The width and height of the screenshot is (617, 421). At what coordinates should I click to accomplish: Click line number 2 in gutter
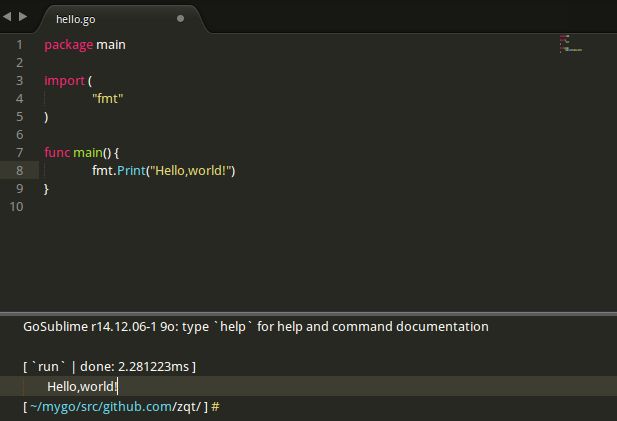point(19,63)
